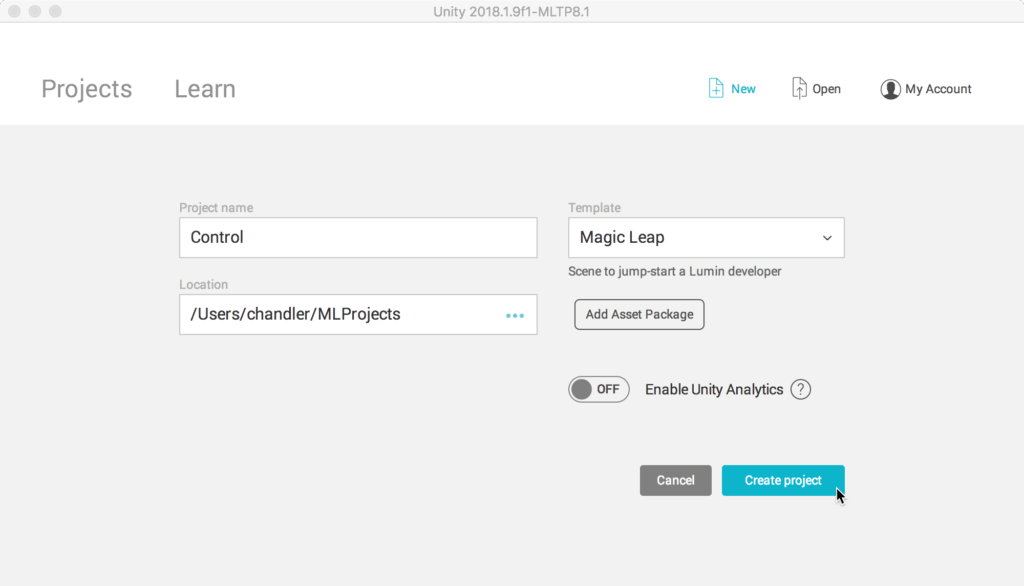Viewport: 1024px width, 586px height.
Task: Click the My Account avatar icon
Action: tap(890, 89)
